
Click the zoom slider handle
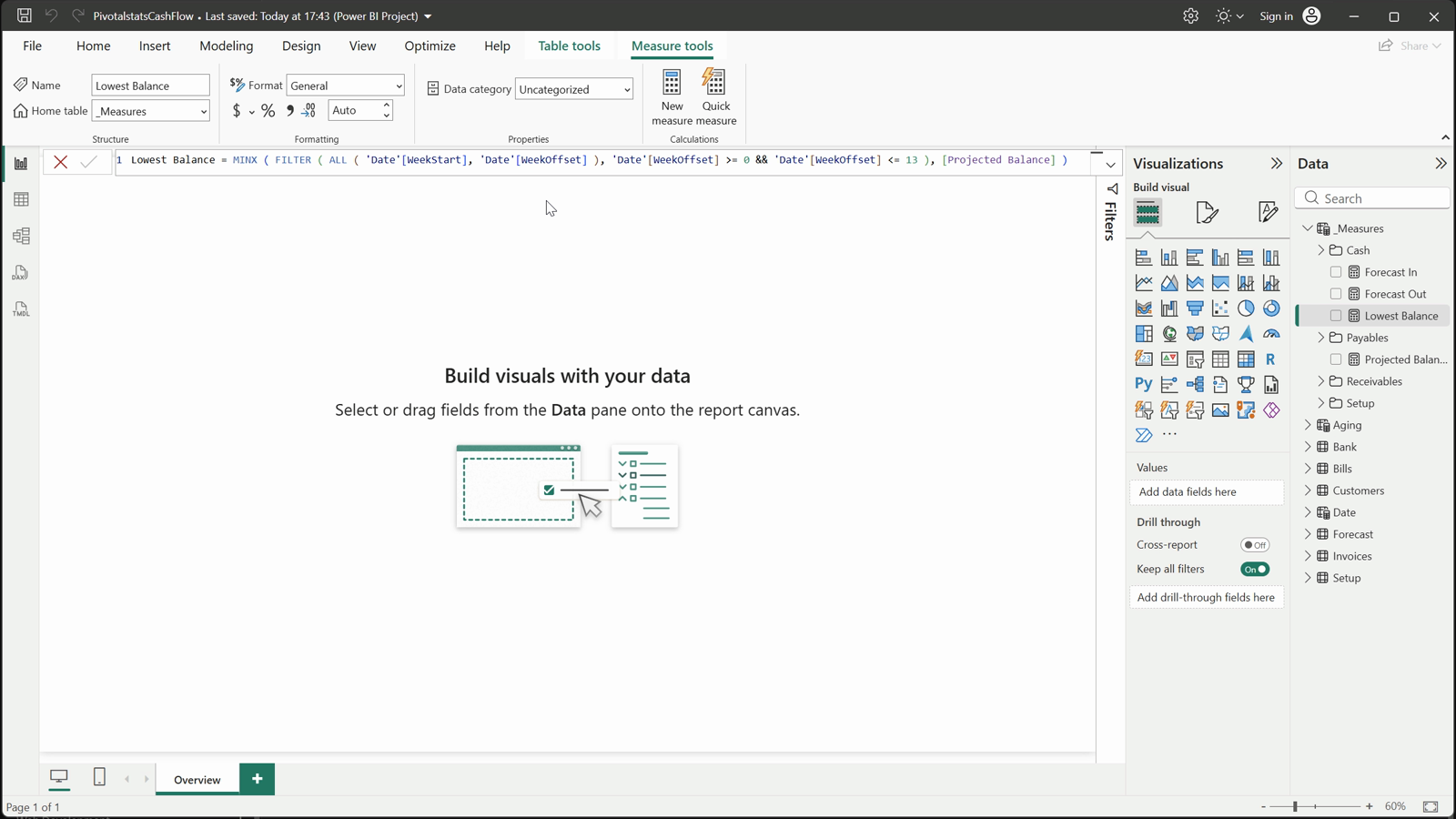[1295, 806]
